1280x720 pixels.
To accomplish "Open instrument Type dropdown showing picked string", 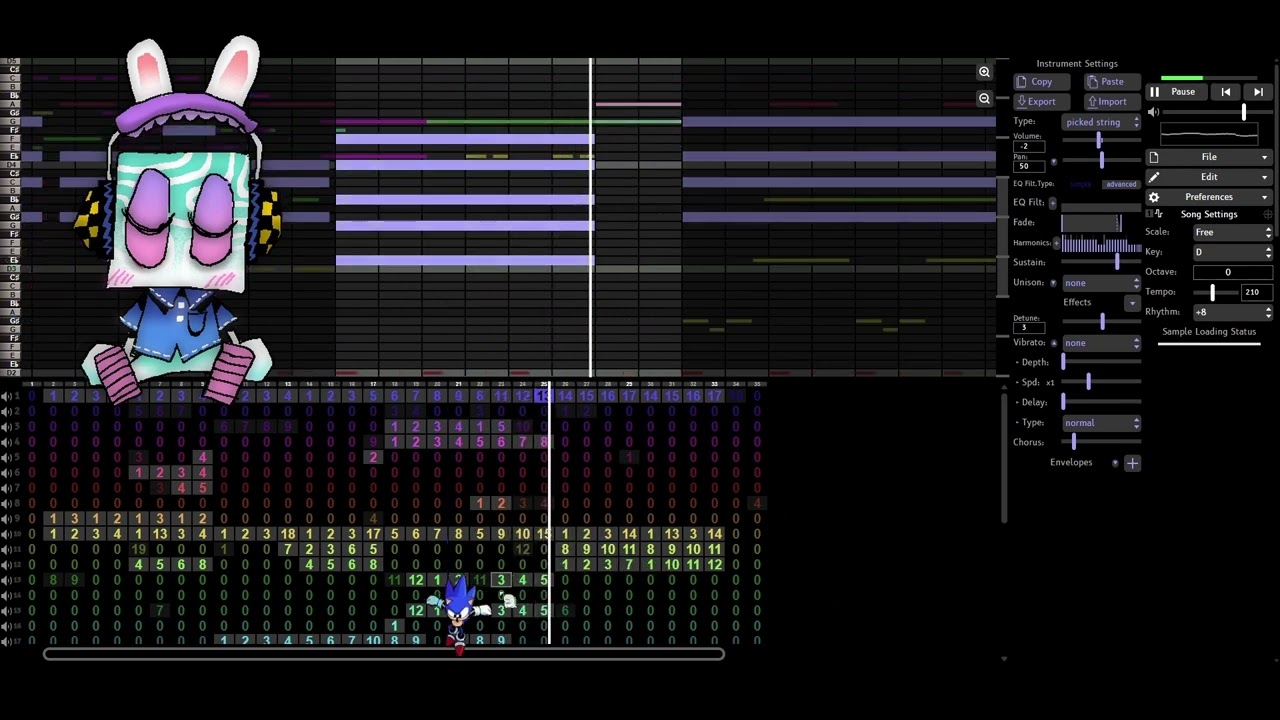I will (x=1102, y=122).
